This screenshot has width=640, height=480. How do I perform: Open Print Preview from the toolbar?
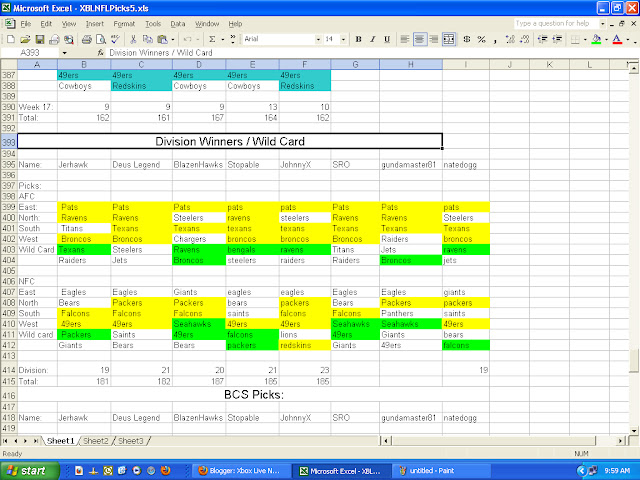tap(100, 39)
